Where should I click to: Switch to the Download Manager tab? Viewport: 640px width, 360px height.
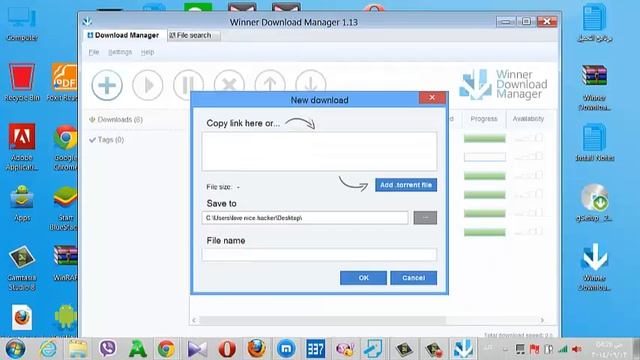point(123,36)
